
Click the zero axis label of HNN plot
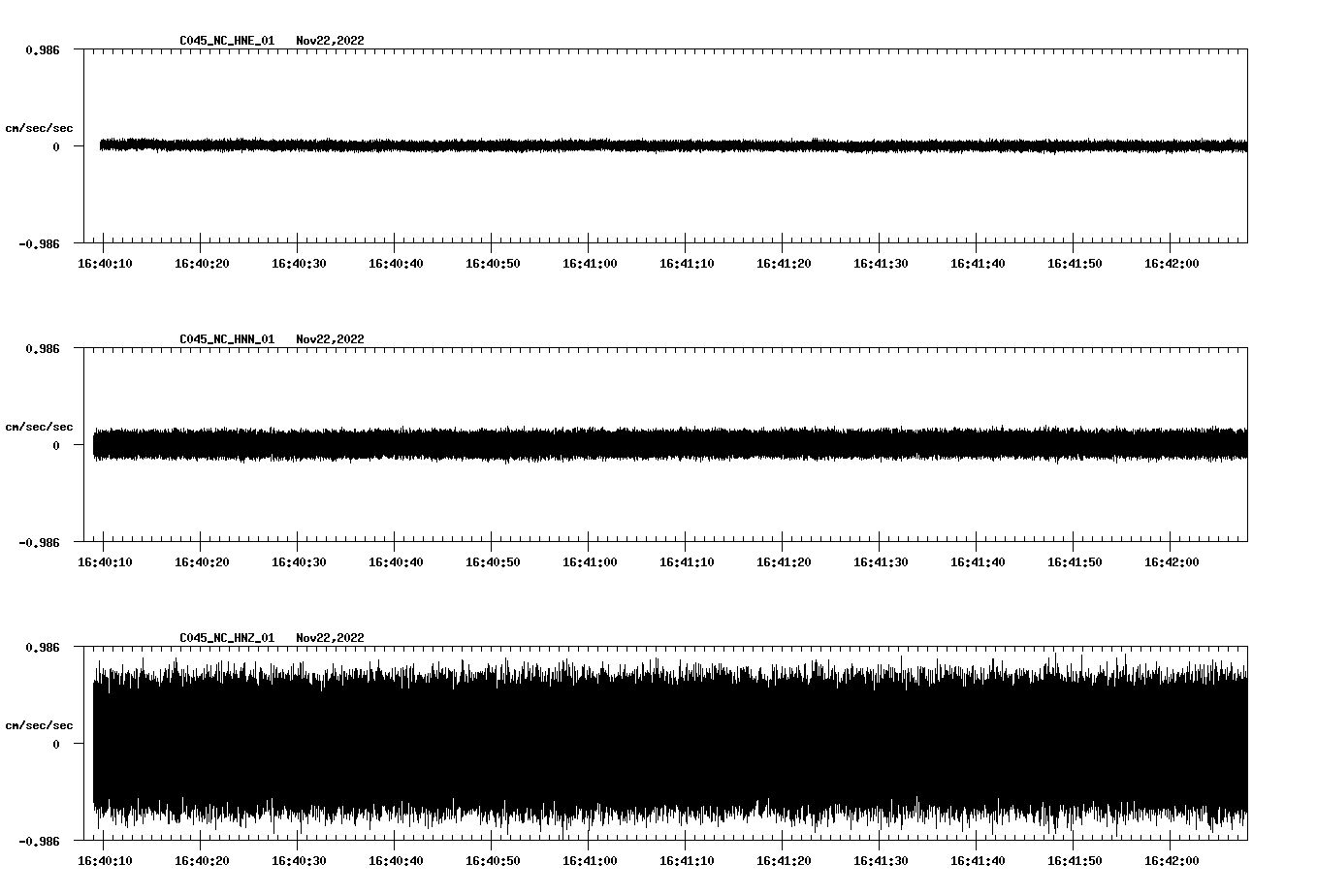coord(56,446)
